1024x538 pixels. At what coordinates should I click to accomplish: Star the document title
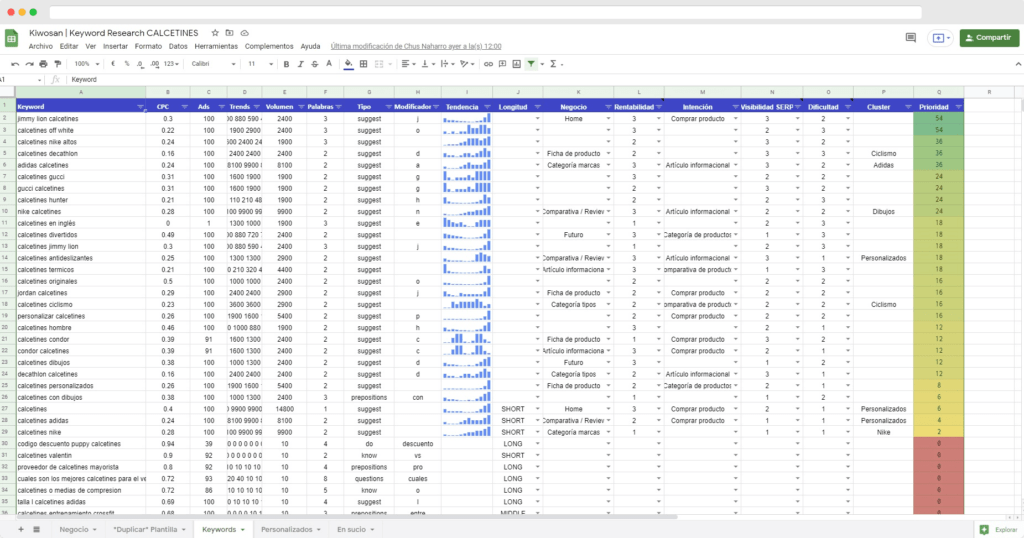(215, 33)
